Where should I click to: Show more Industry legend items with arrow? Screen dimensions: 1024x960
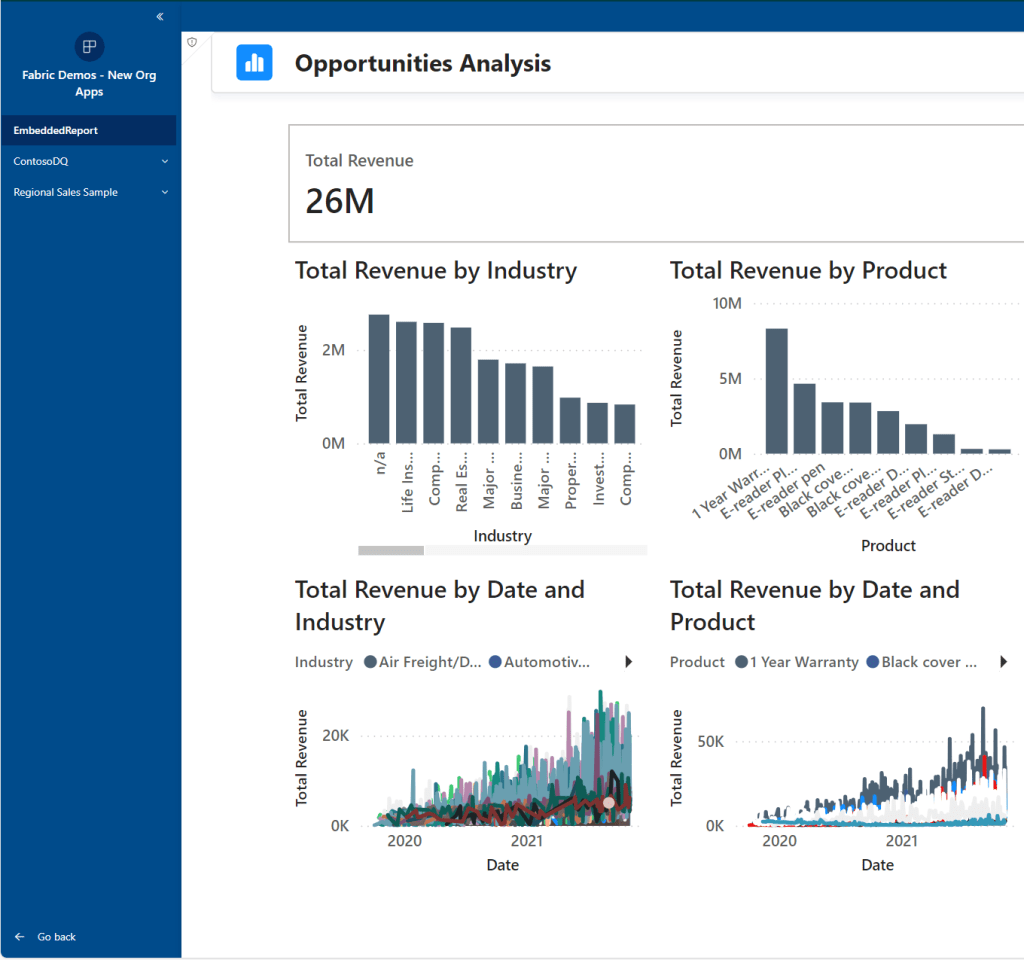pyautogui.click(x=629, y=662)
